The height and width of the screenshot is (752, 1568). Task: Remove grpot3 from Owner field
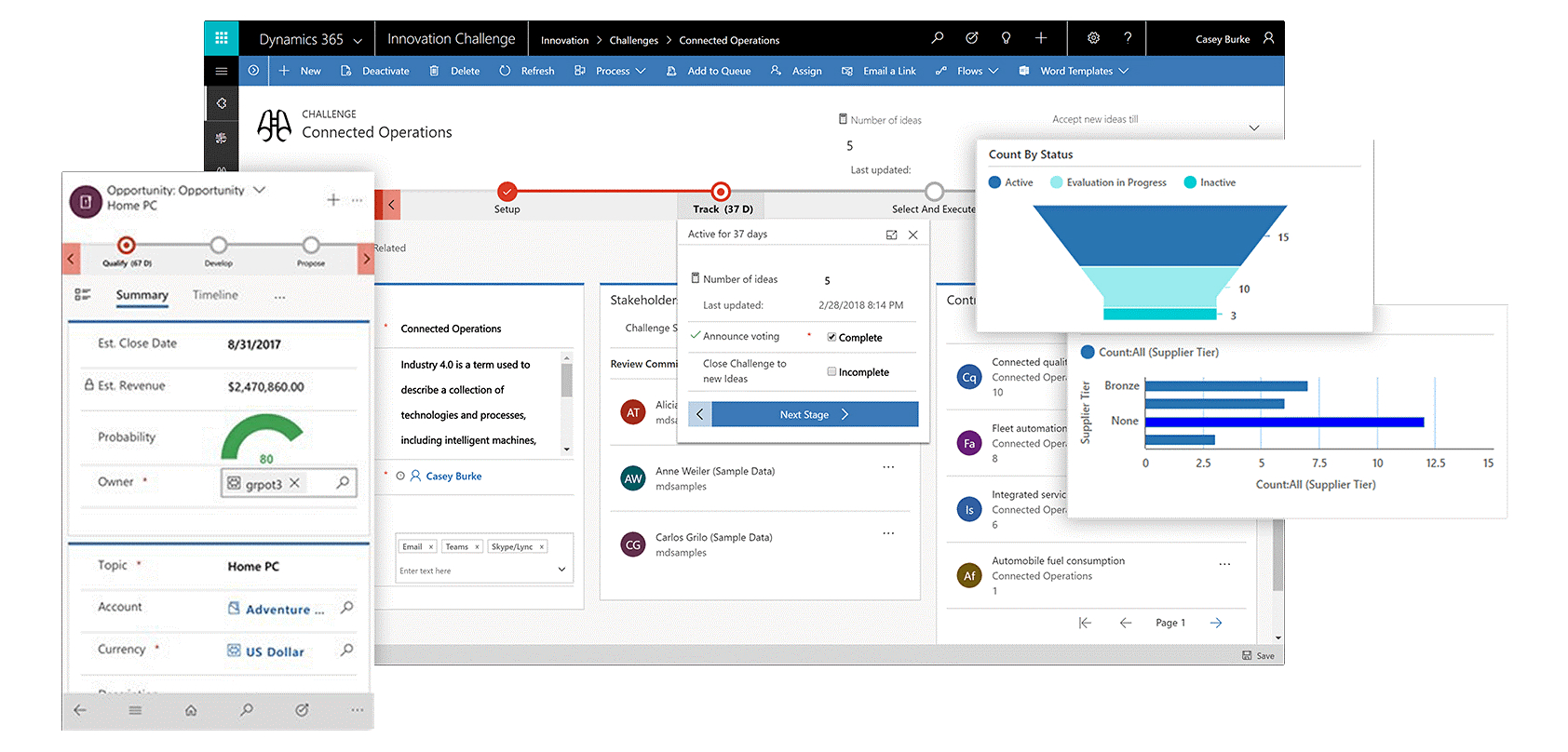tap(294, 483)
